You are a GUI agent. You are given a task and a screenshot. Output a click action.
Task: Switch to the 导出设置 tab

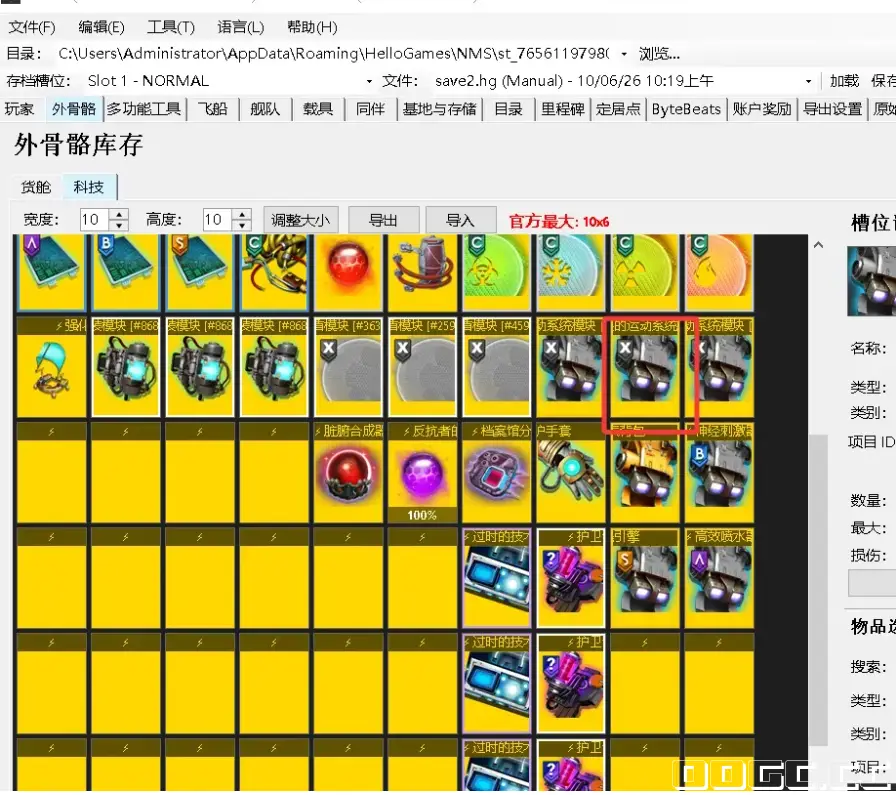pyautogui.click(x=833, y=109)
